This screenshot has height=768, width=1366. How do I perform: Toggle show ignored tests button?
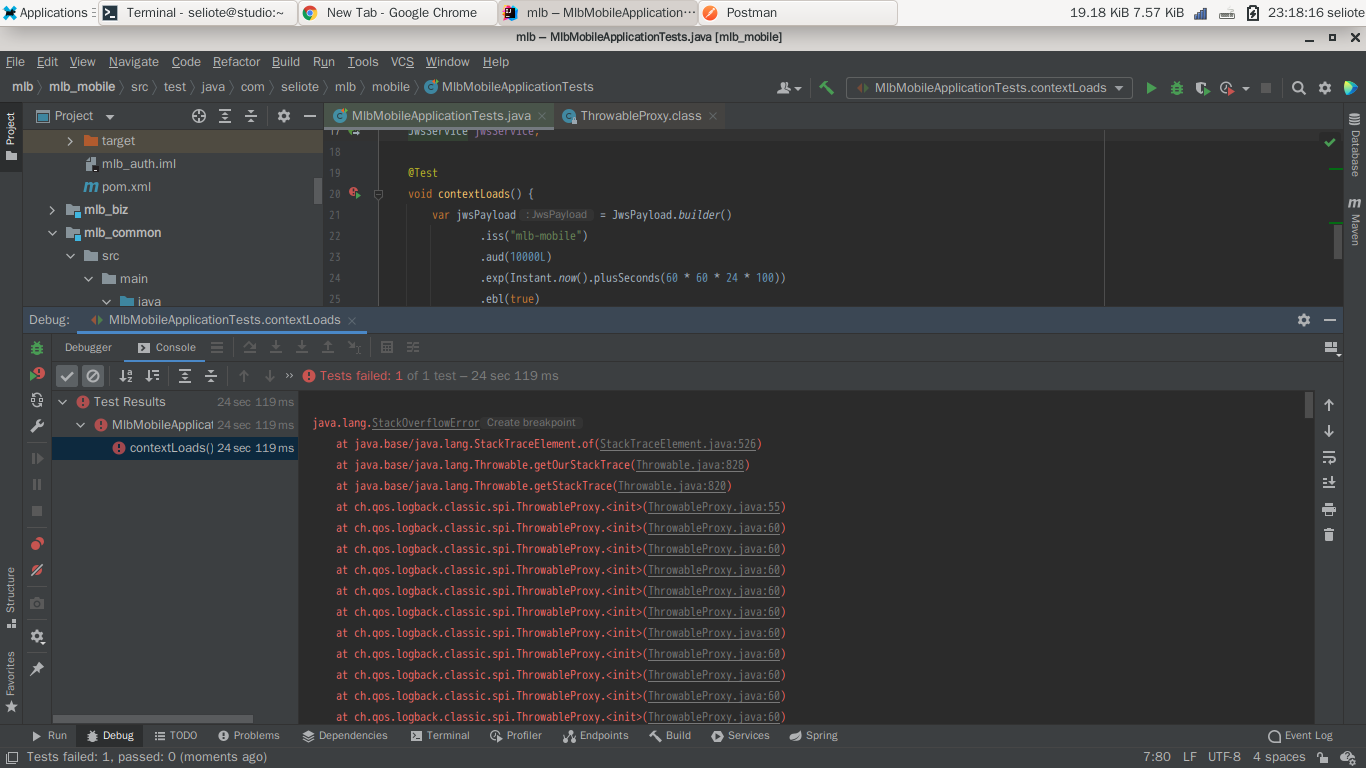click(93, 376)
